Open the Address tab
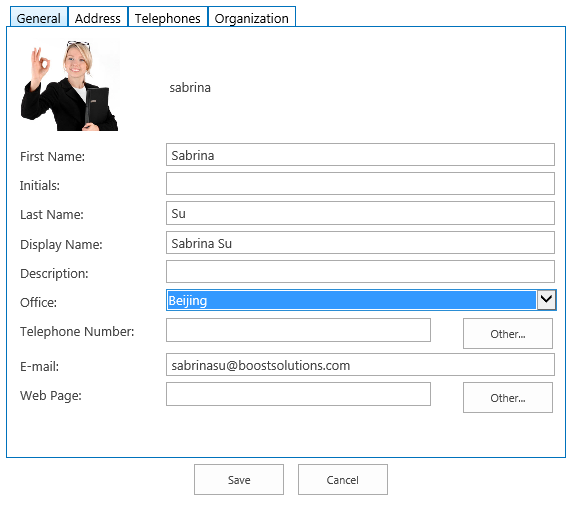Image resolution: width=574 pixels, height=505 pixels. pyautogui.click(x=98, y=17)
